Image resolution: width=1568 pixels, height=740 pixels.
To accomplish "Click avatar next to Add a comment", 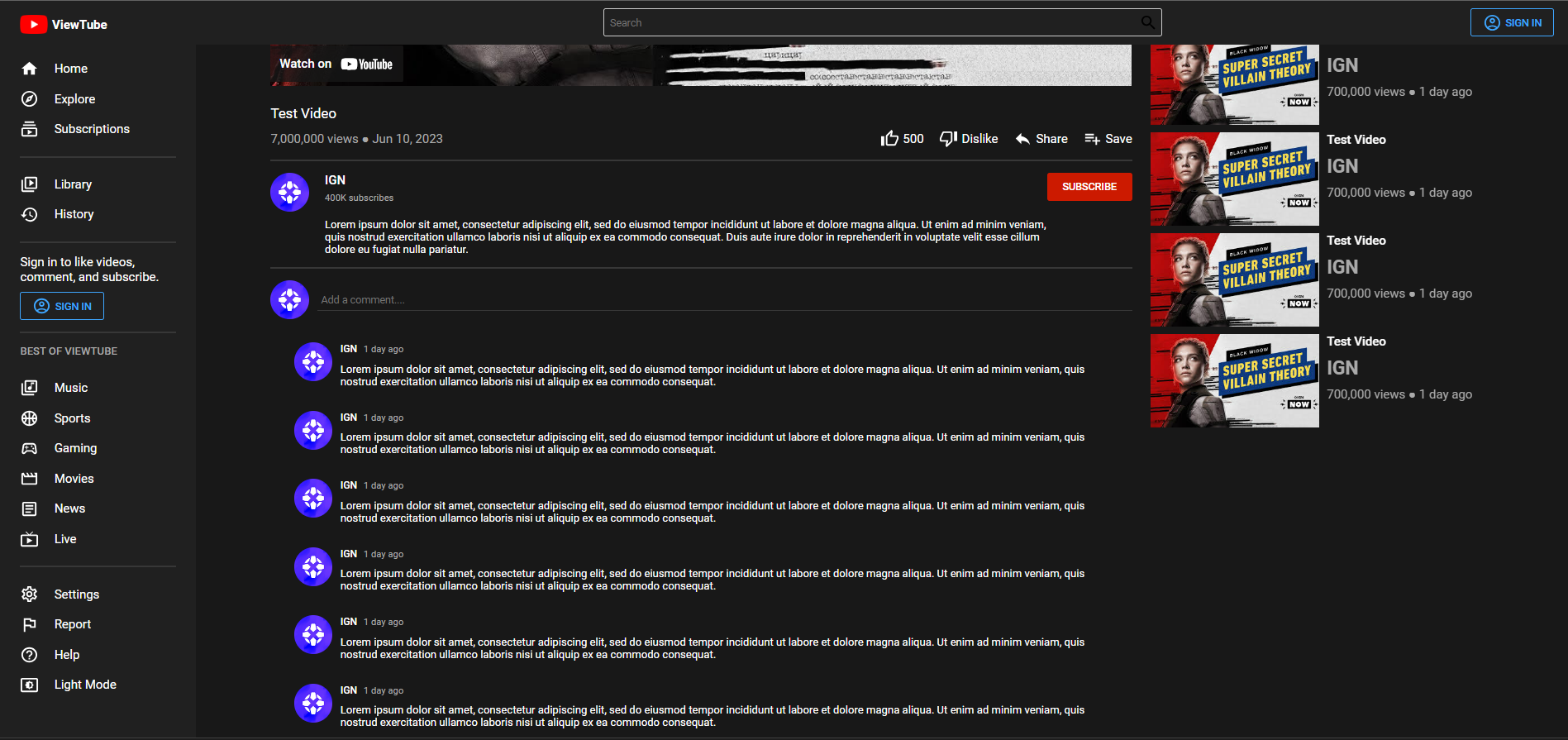I will click(290, 299).
